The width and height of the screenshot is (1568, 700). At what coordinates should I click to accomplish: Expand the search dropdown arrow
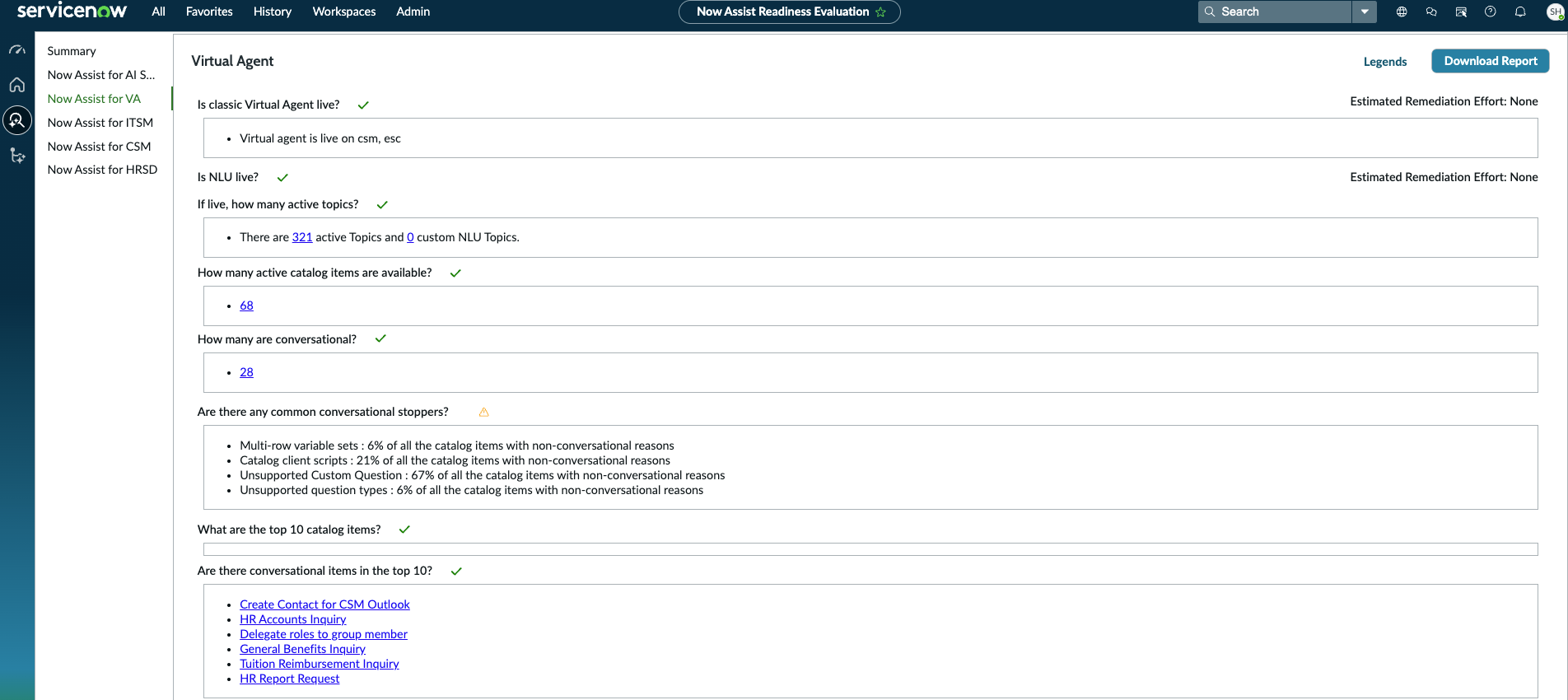point(1365,12)
